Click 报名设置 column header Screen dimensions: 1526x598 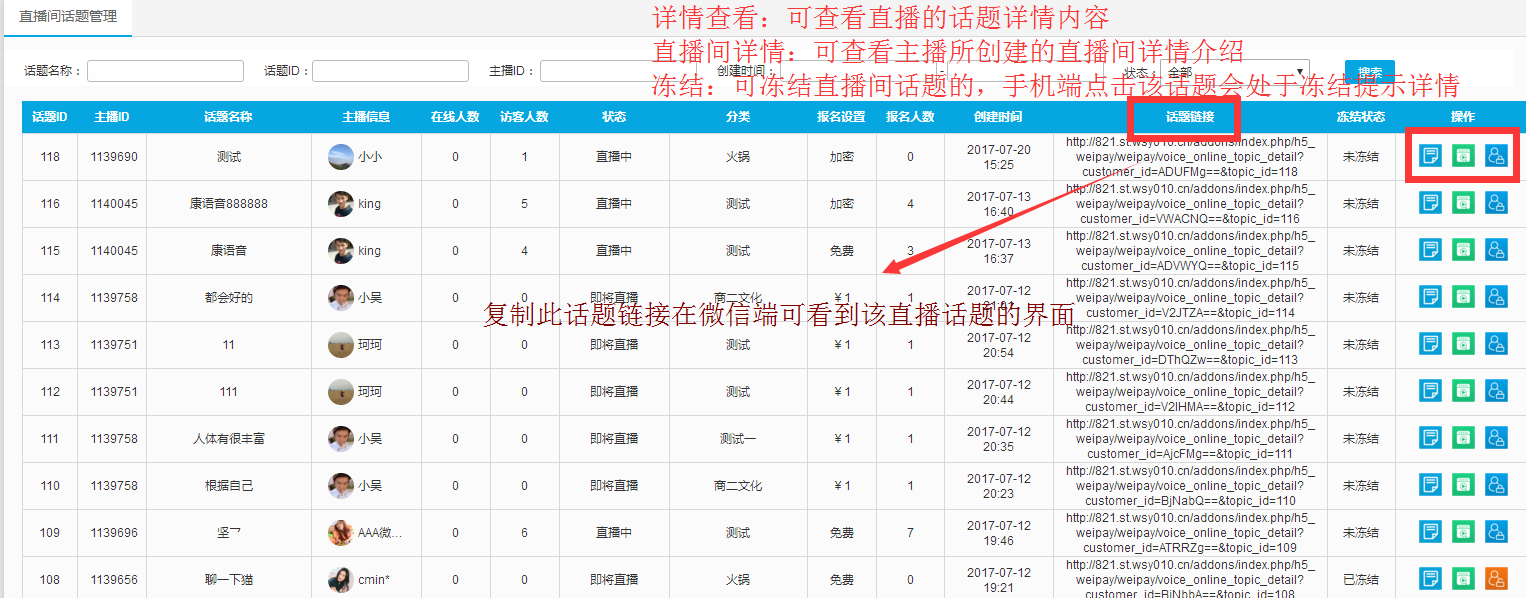[842, 117]
